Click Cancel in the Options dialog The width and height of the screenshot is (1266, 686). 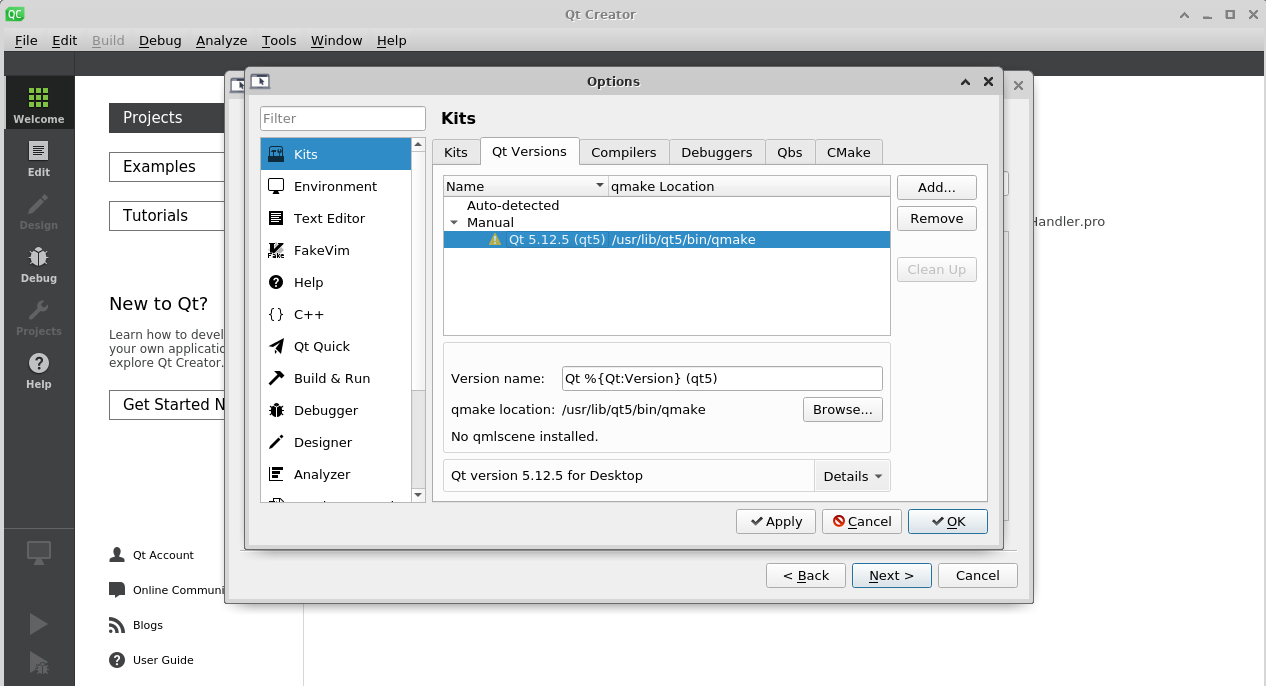(x=862, y=522)
